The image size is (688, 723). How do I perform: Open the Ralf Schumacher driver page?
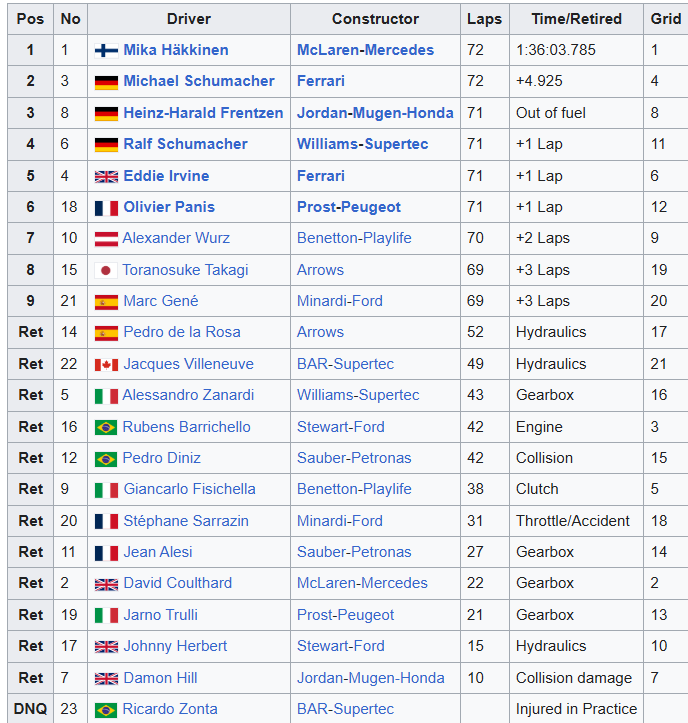coord(185,144)
